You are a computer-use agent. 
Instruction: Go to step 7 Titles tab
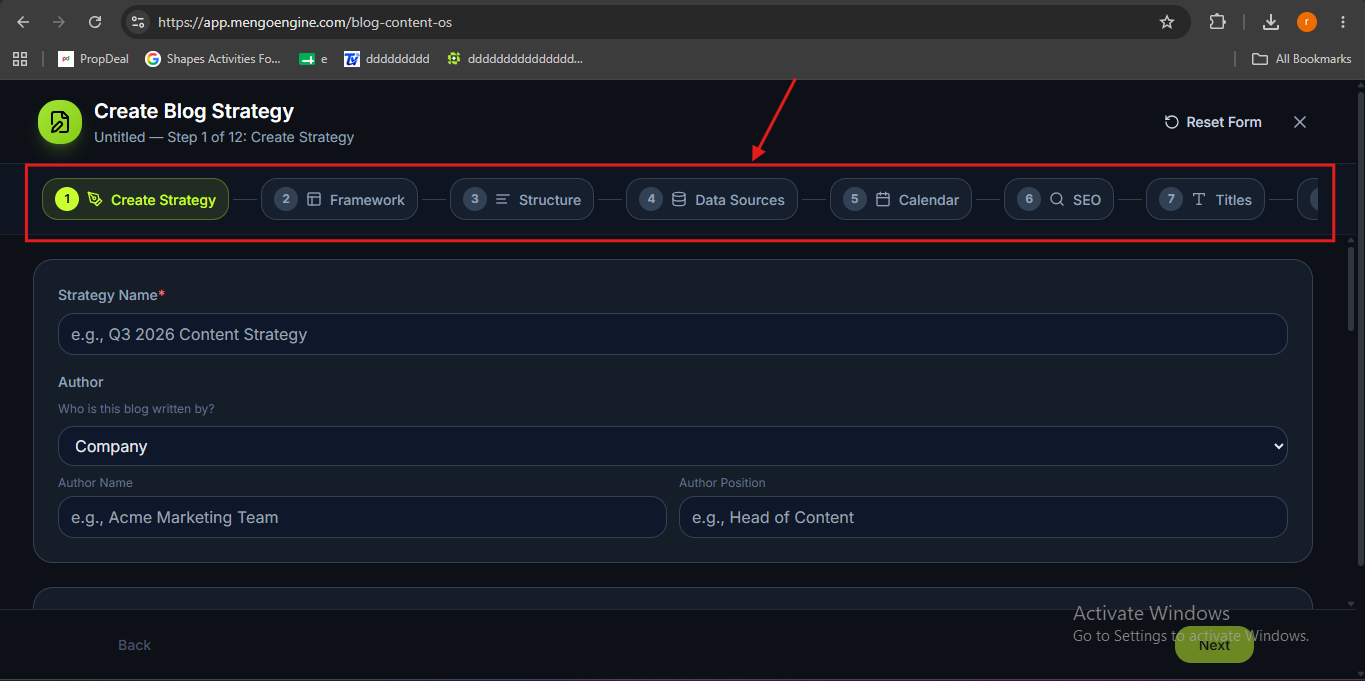click(x=1206, y=199)
